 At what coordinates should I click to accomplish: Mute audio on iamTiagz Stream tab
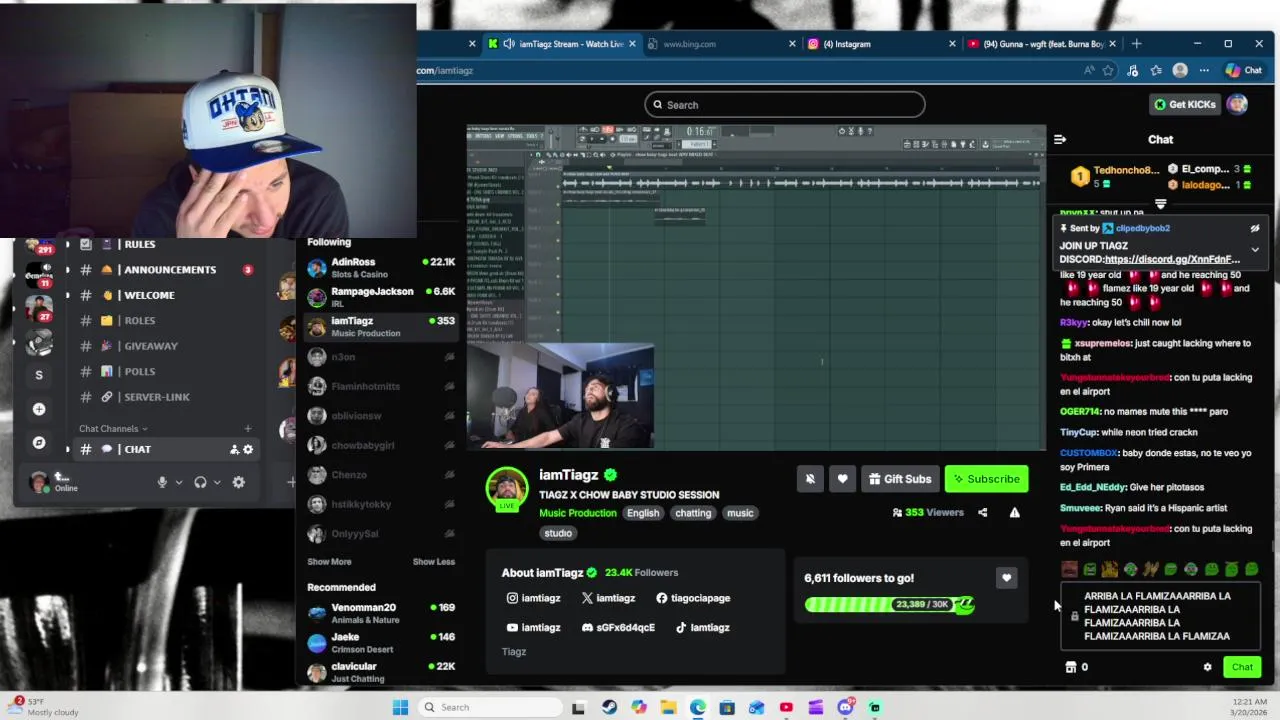[x=509, y=44]
